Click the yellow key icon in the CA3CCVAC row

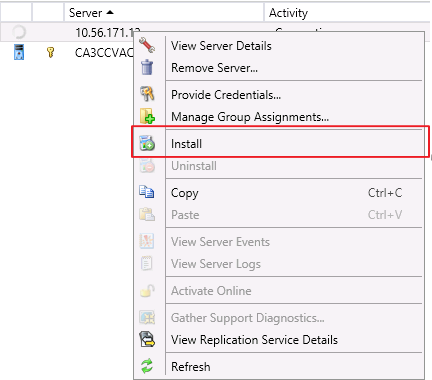click(x=50, y=52)
